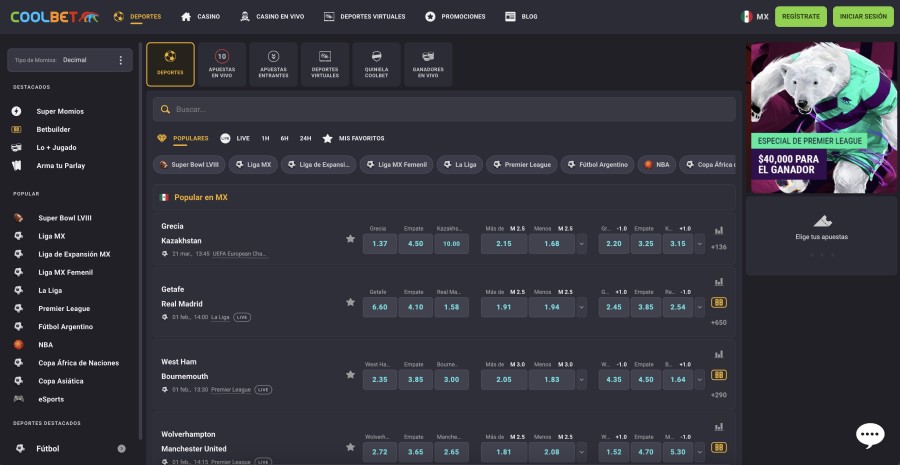900x465 pixels.
Task: Open Promociones in the top menu
Action: point(455,17)
